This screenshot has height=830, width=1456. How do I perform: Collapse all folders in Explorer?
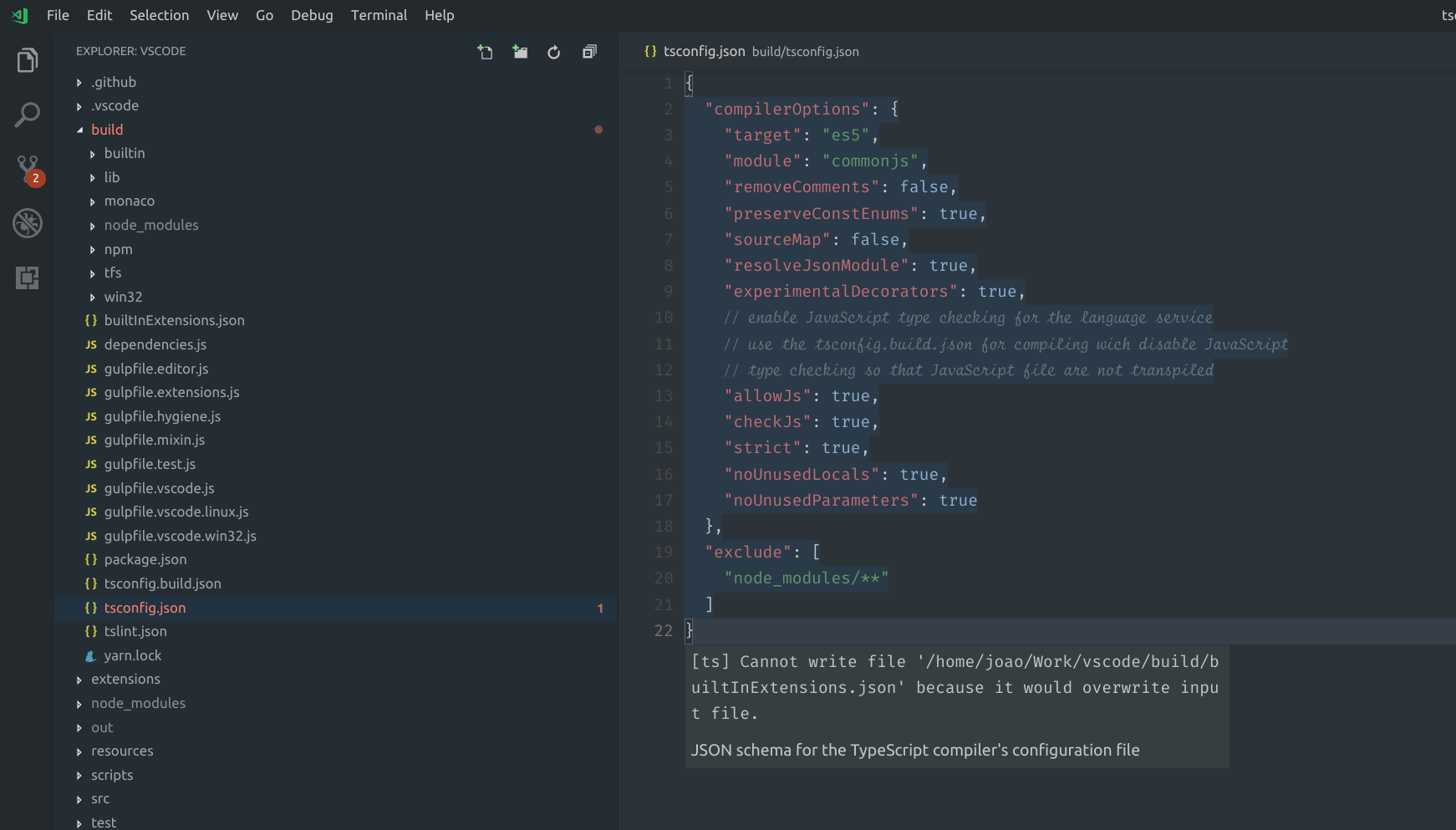click(589, 52)
